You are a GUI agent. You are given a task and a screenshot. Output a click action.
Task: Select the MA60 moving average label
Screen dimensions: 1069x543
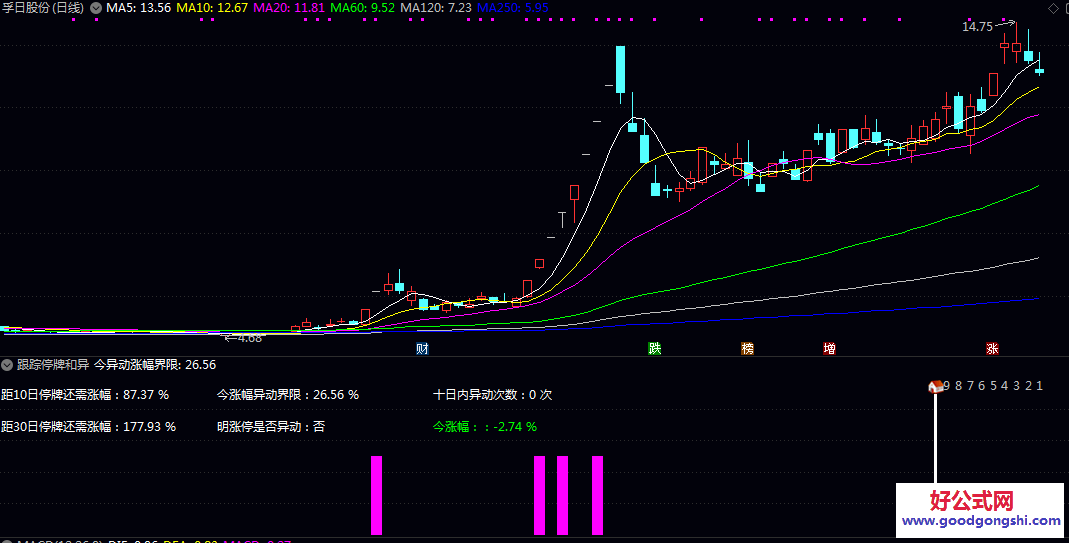pos(362,8)
